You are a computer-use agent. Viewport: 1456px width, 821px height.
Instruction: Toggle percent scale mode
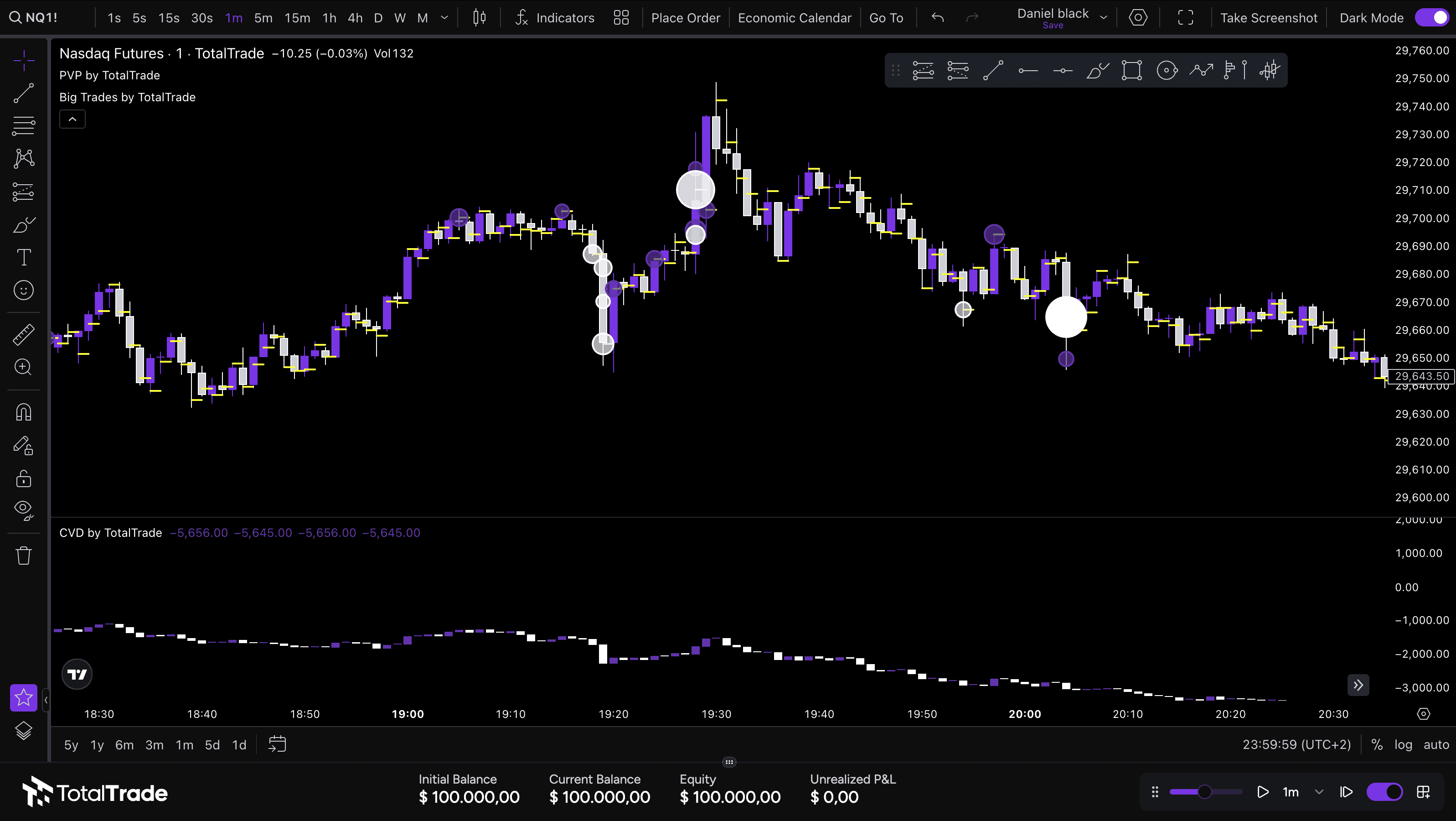[1377, 745]
